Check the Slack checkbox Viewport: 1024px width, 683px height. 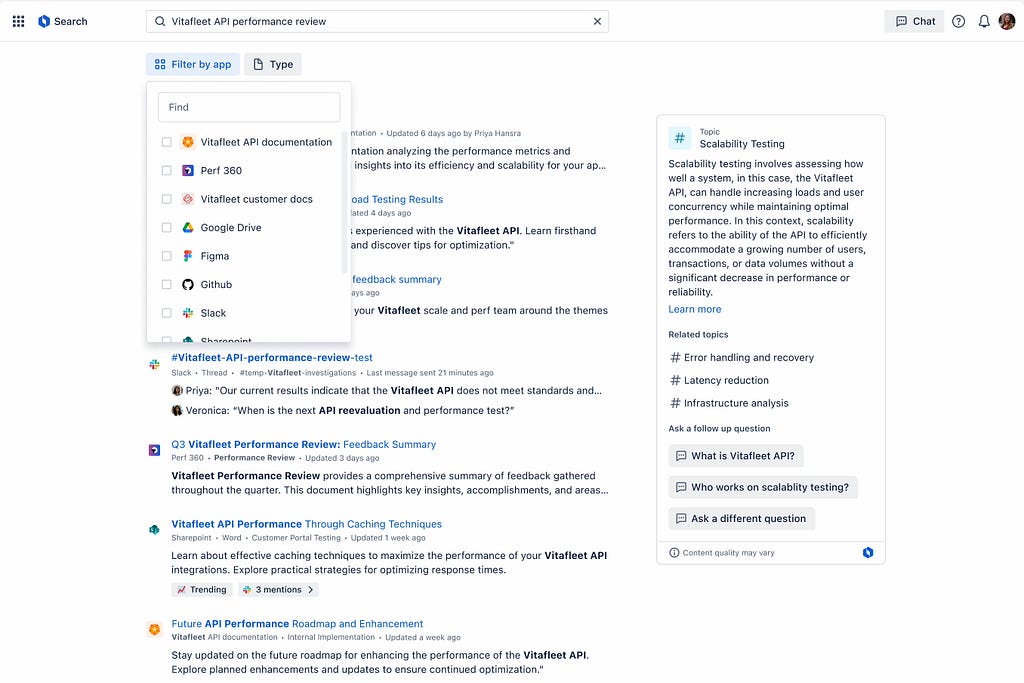click(x=167, y=313)
